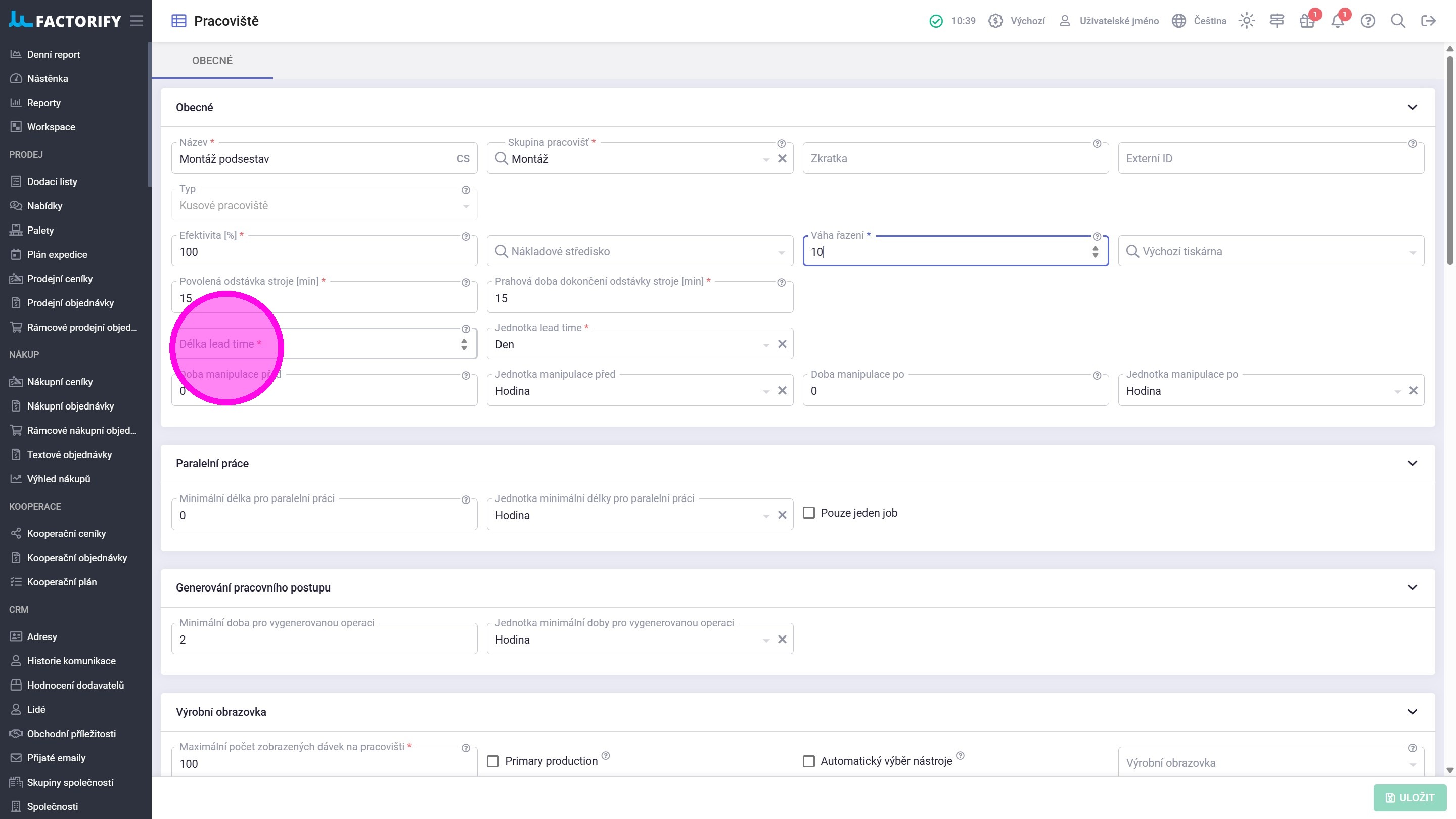Open Prodejní objednávky in sidebar
1456x819 pixels.
point(70,303)
